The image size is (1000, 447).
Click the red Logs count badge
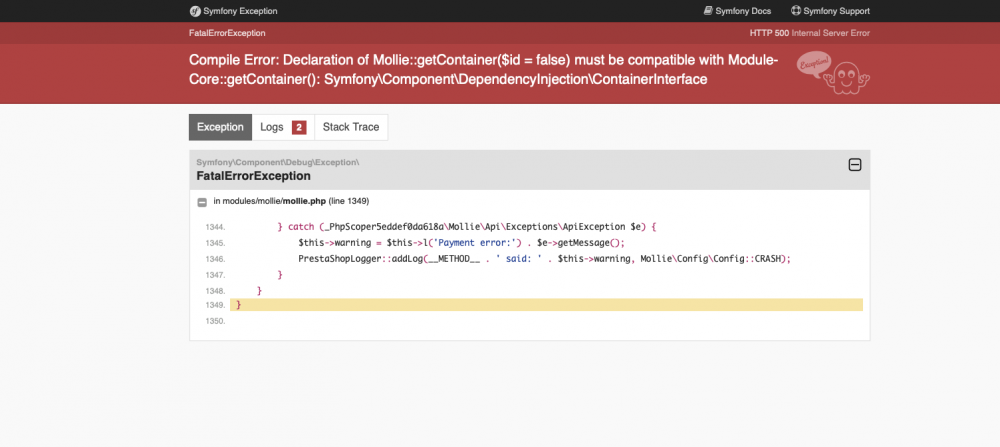pos(299,127)
